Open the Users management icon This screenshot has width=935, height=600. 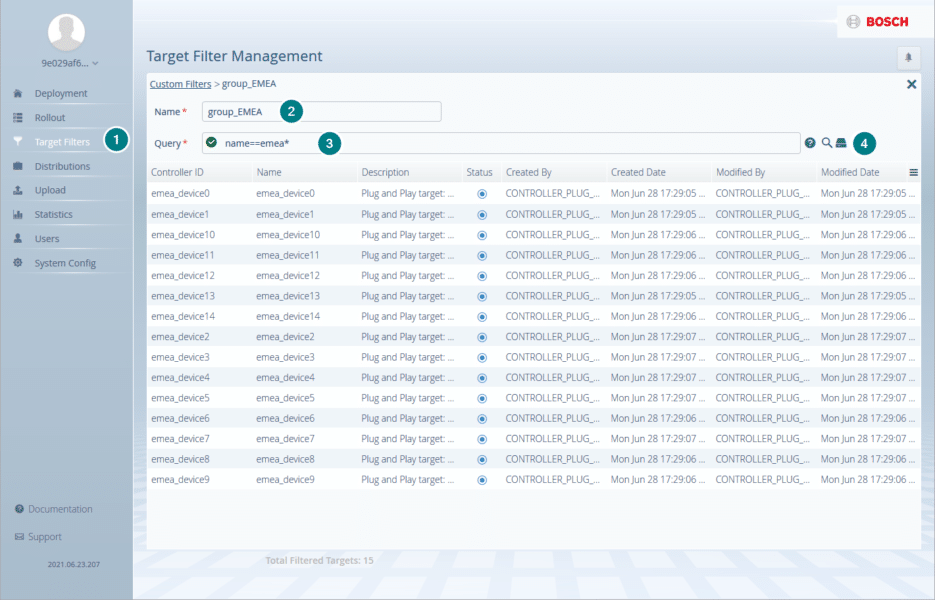(44, 238)
